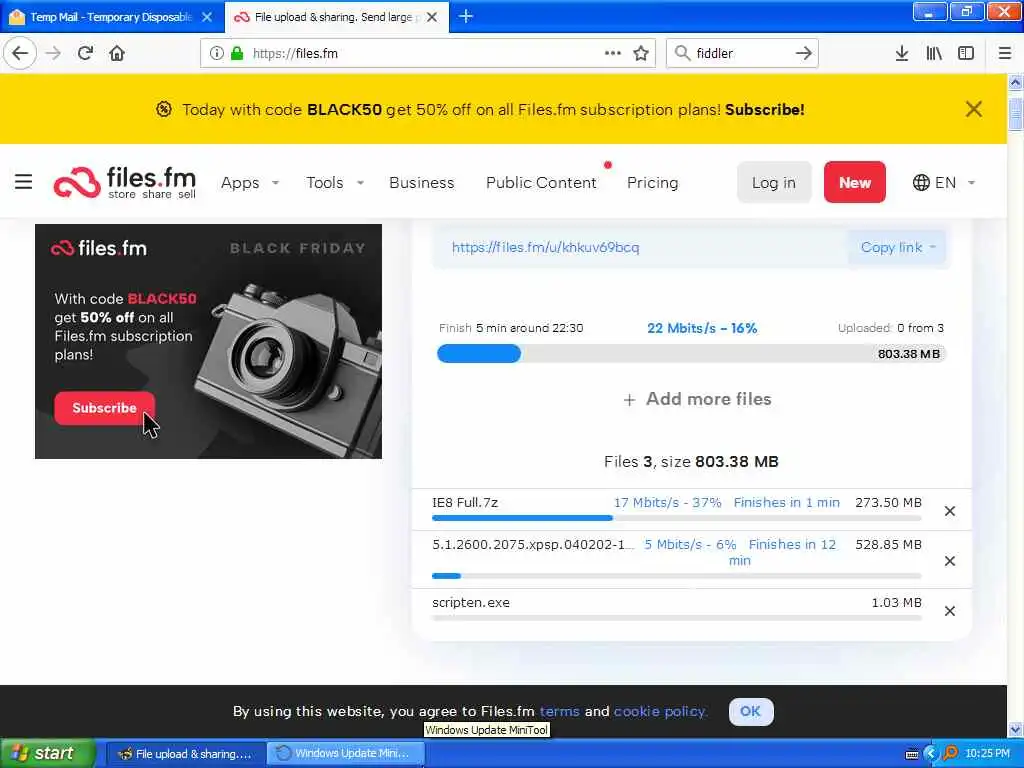The width and height of the screenshot is (1024, 768).
Task: Click the orange magnifier tray icon
Action: click(x=950, y=753)
